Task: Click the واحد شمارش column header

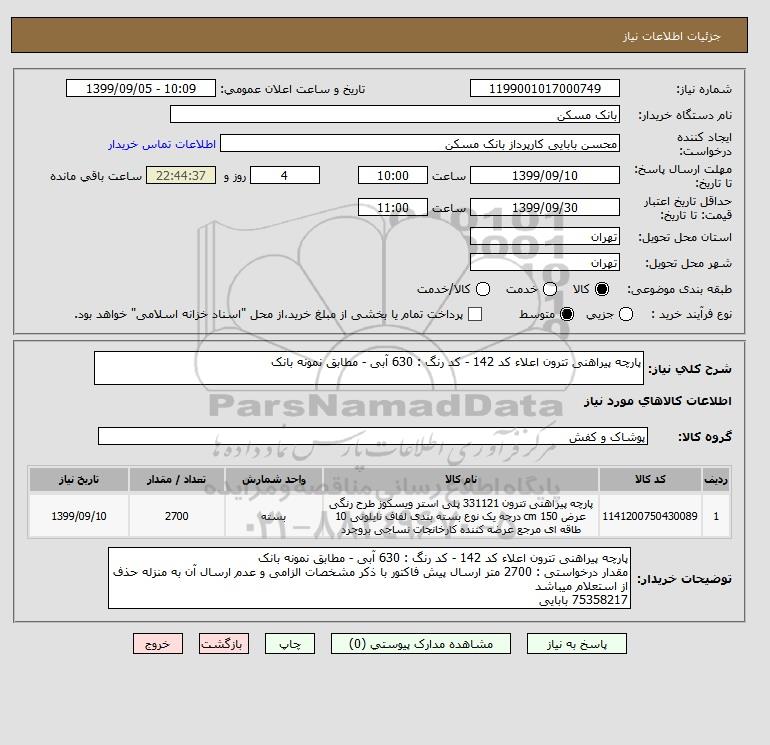Action: click(274, 479)
